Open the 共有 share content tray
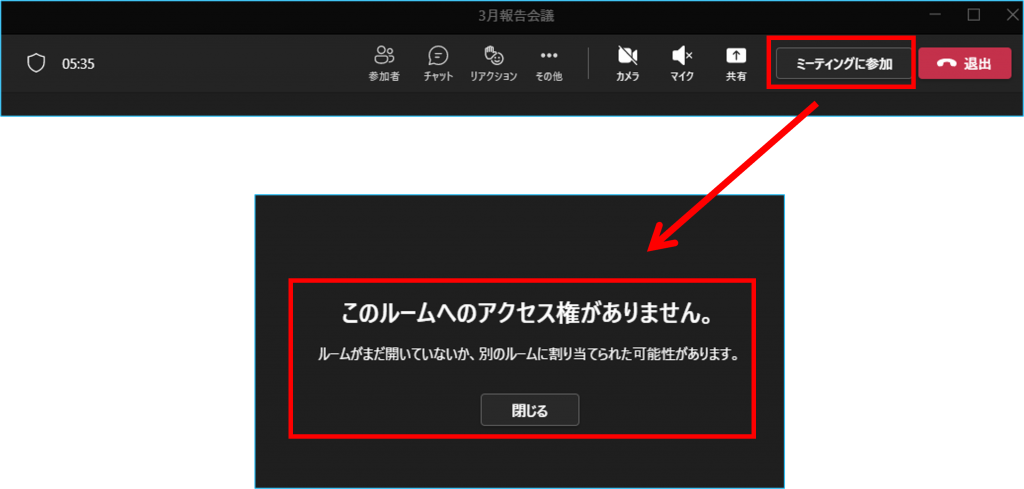 tap(736, 63)
